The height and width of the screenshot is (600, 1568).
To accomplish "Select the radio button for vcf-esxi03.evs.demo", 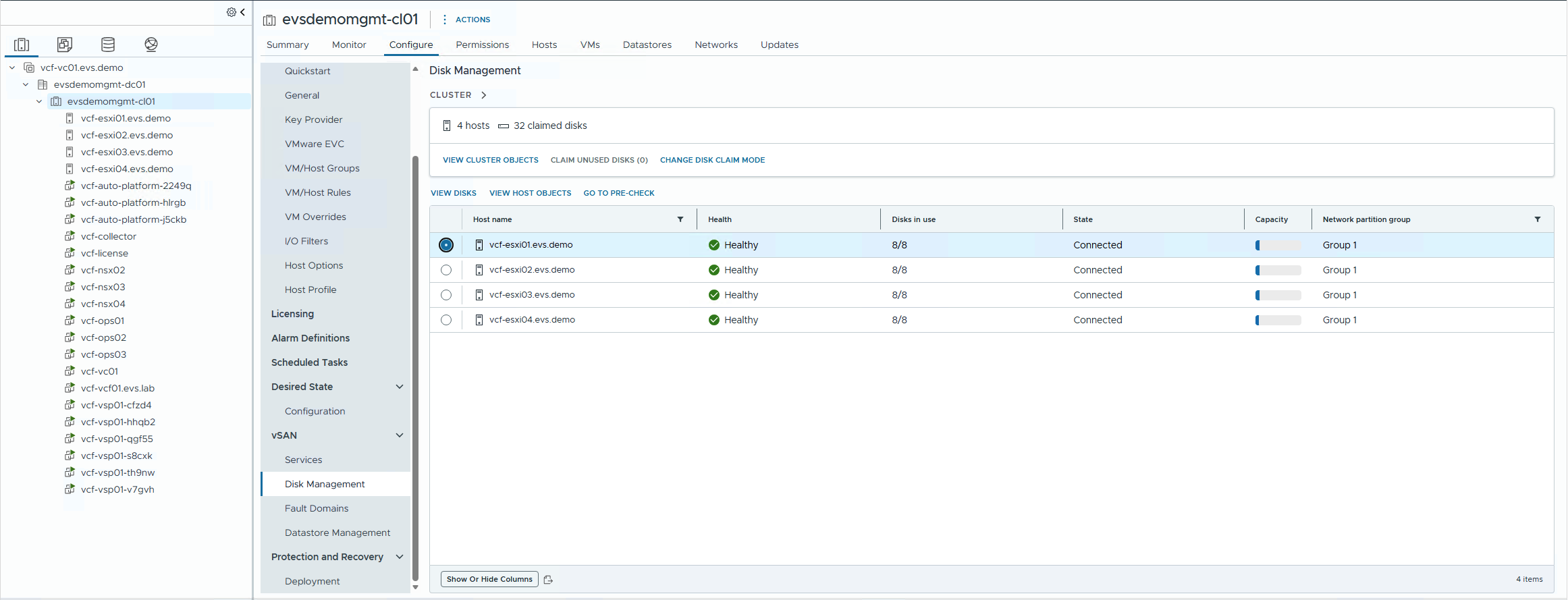I will pos(446,295).
